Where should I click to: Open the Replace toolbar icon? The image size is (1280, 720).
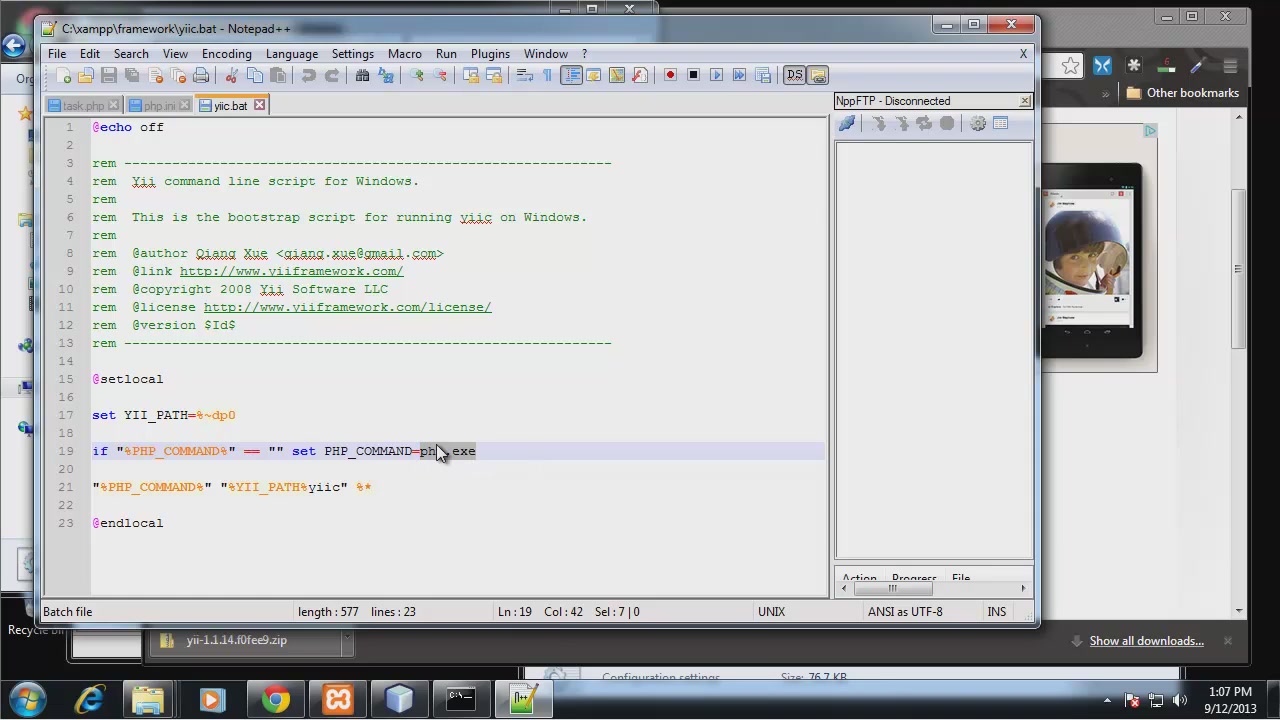pyautogui.click(x=385, y=76)
